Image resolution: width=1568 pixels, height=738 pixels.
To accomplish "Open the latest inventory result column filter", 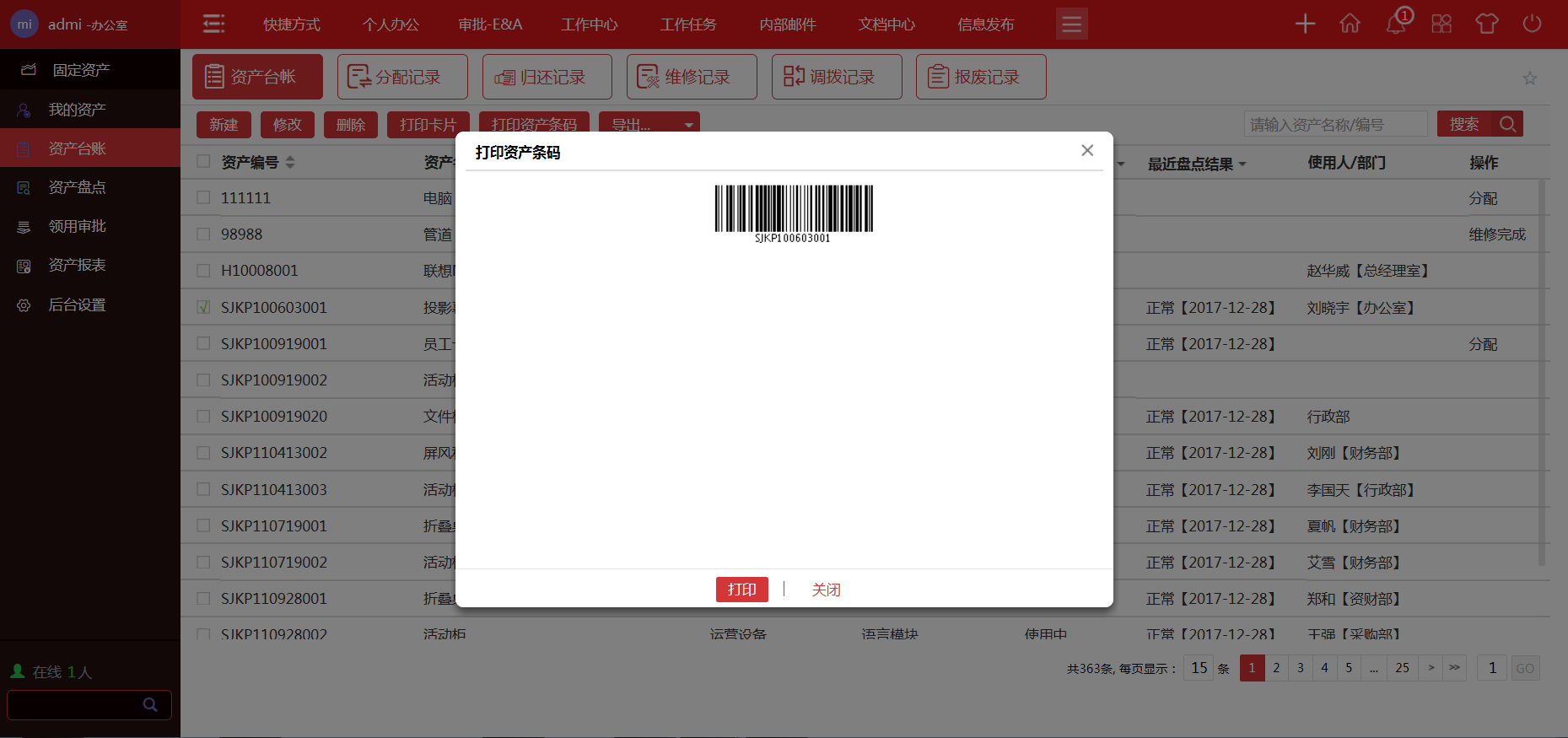I will tap(1242, 164).
